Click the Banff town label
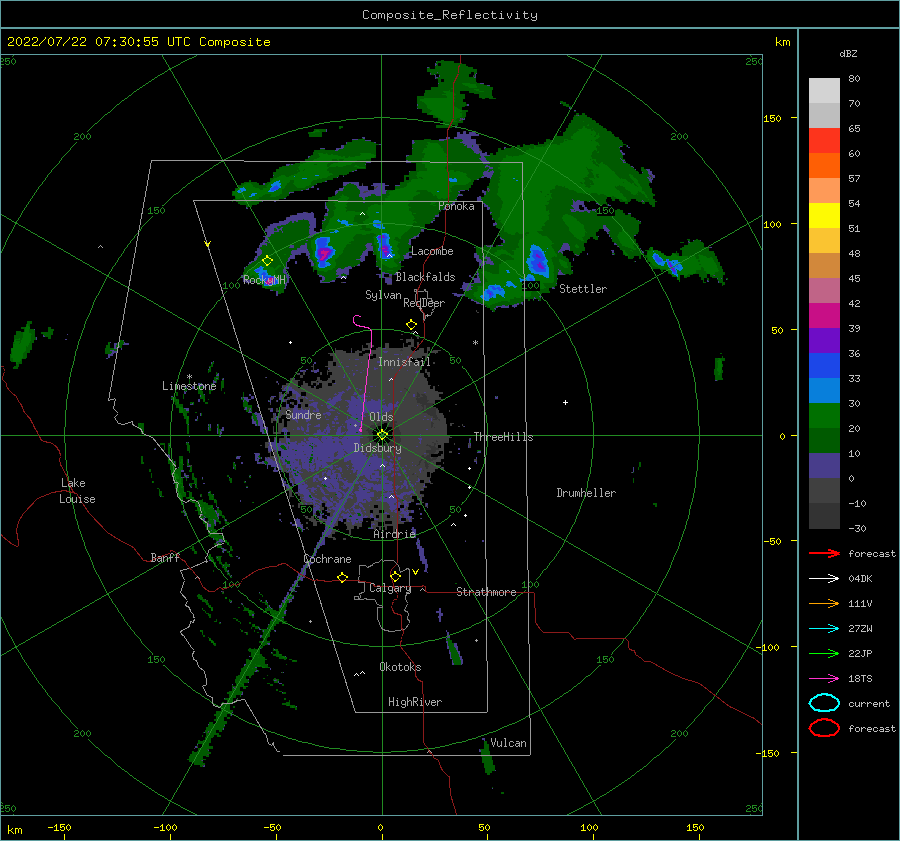Screen dimensions: 900x841 pyautogui.click(x=165, y=557)
